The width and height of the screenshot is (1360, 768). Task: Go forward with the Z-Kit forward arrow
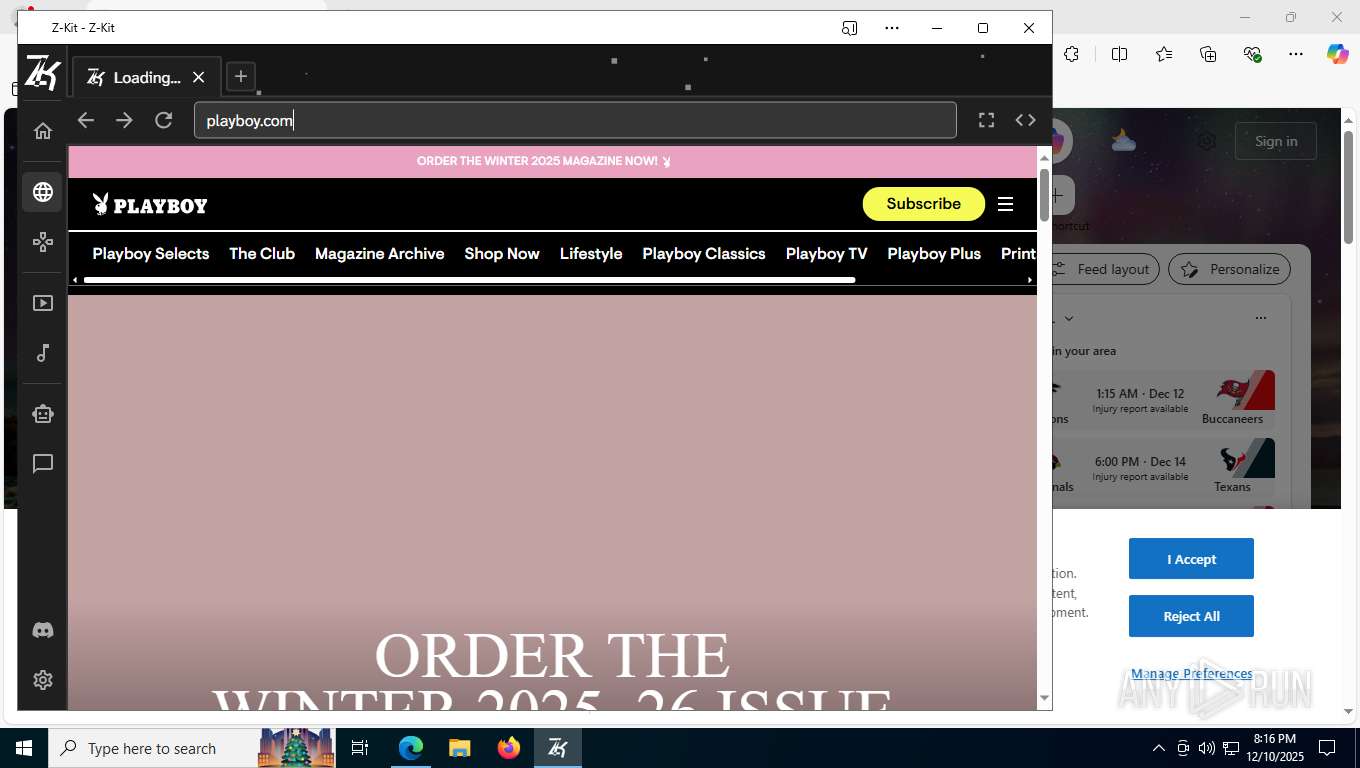(x=124, y=120)
